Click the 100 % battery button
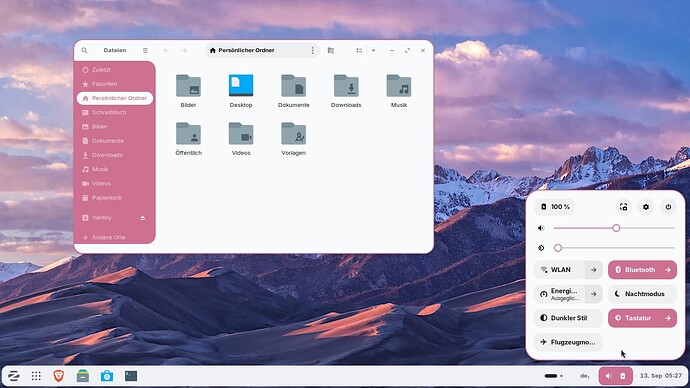Screen dimensions: 690x388 (554, 207)
